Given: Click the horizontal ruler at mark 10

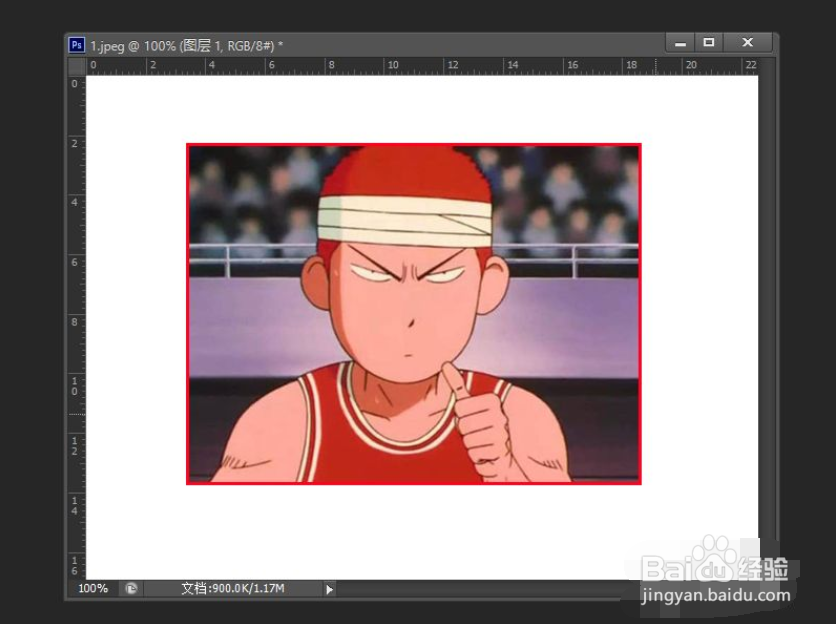Looking at the screenshot, I should (x=392, y=65).
